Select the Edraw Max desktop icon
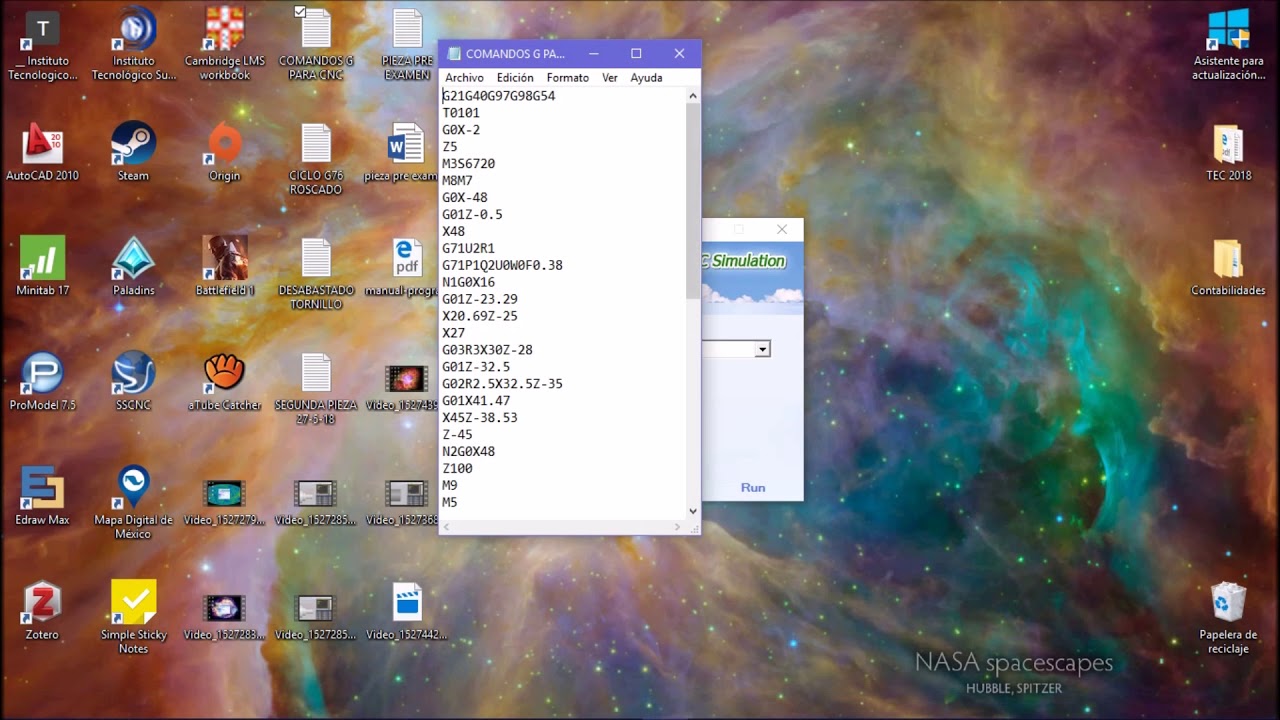 (42, 496)
